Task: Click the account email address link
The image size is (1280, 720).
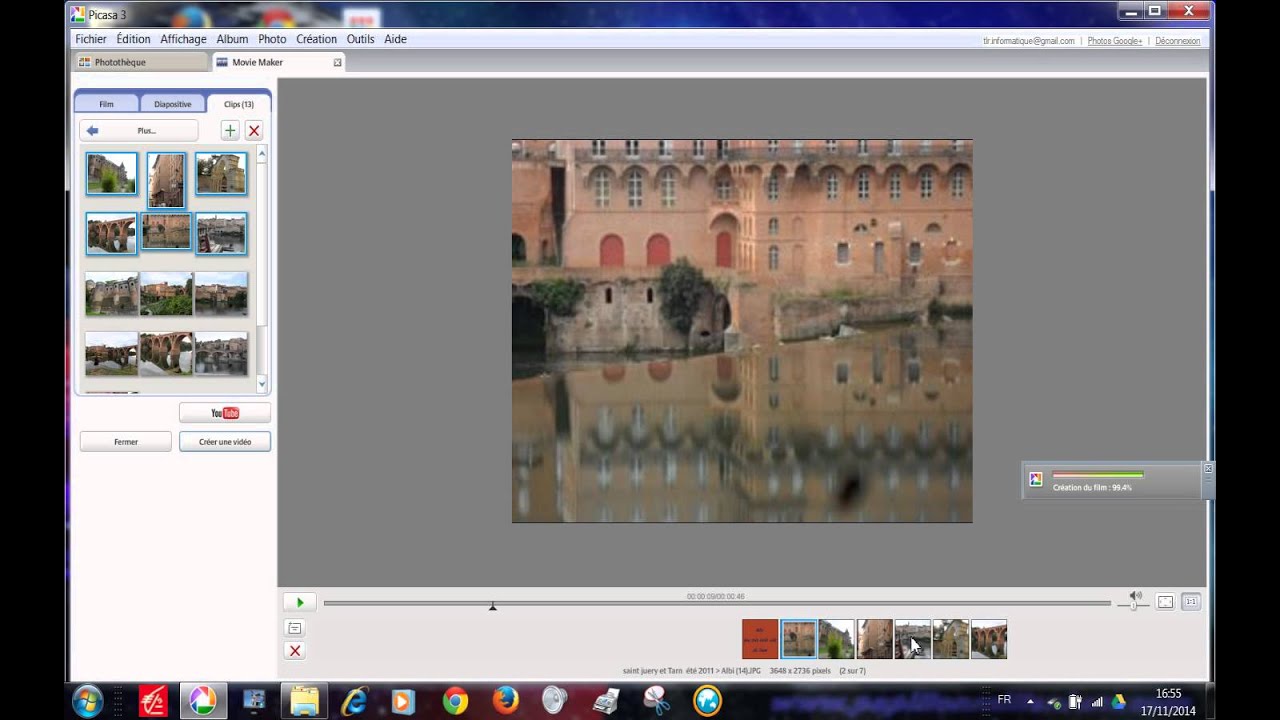Action: (1029, 41)
